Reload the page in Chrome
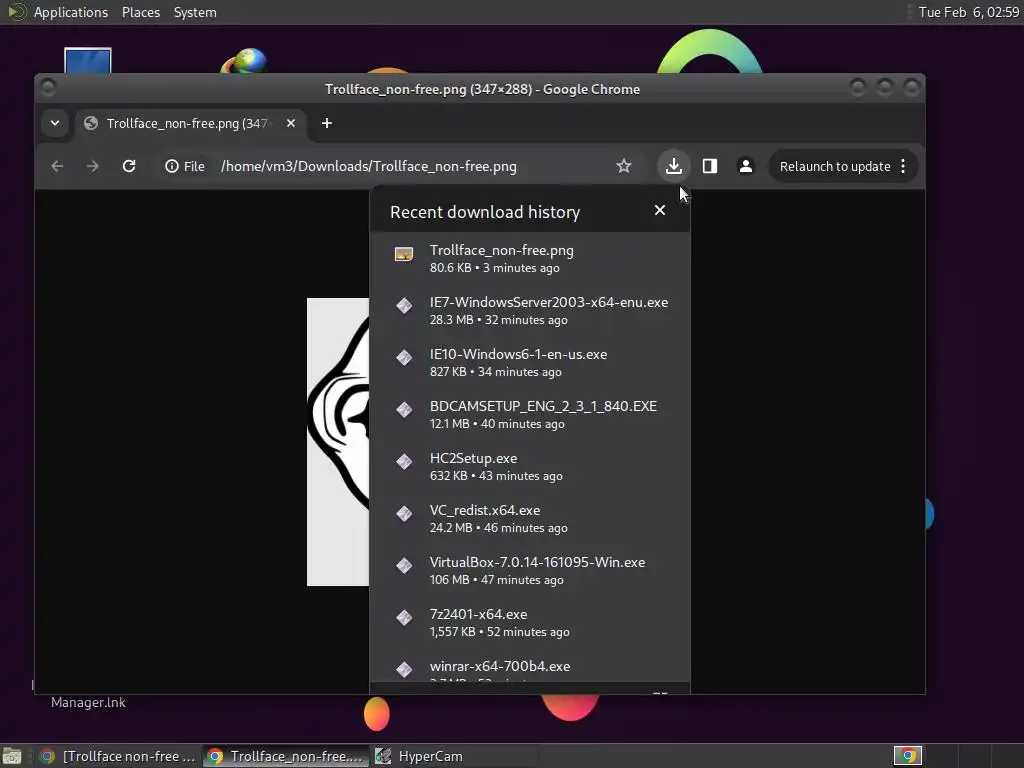 (x=129, y=167)
